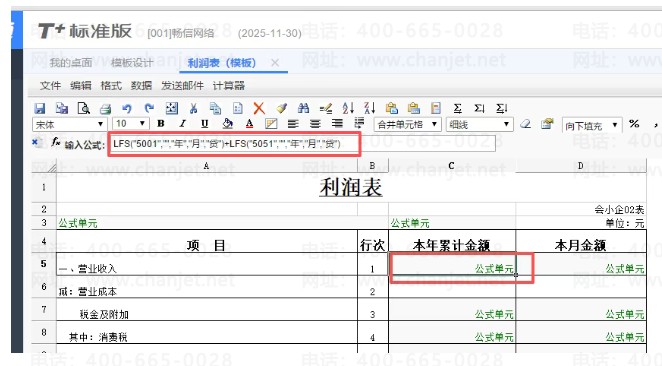The height and width of the screenshot is (366, 662).
Task: Click the Save floppy disk icon
Action: point(40,109)
